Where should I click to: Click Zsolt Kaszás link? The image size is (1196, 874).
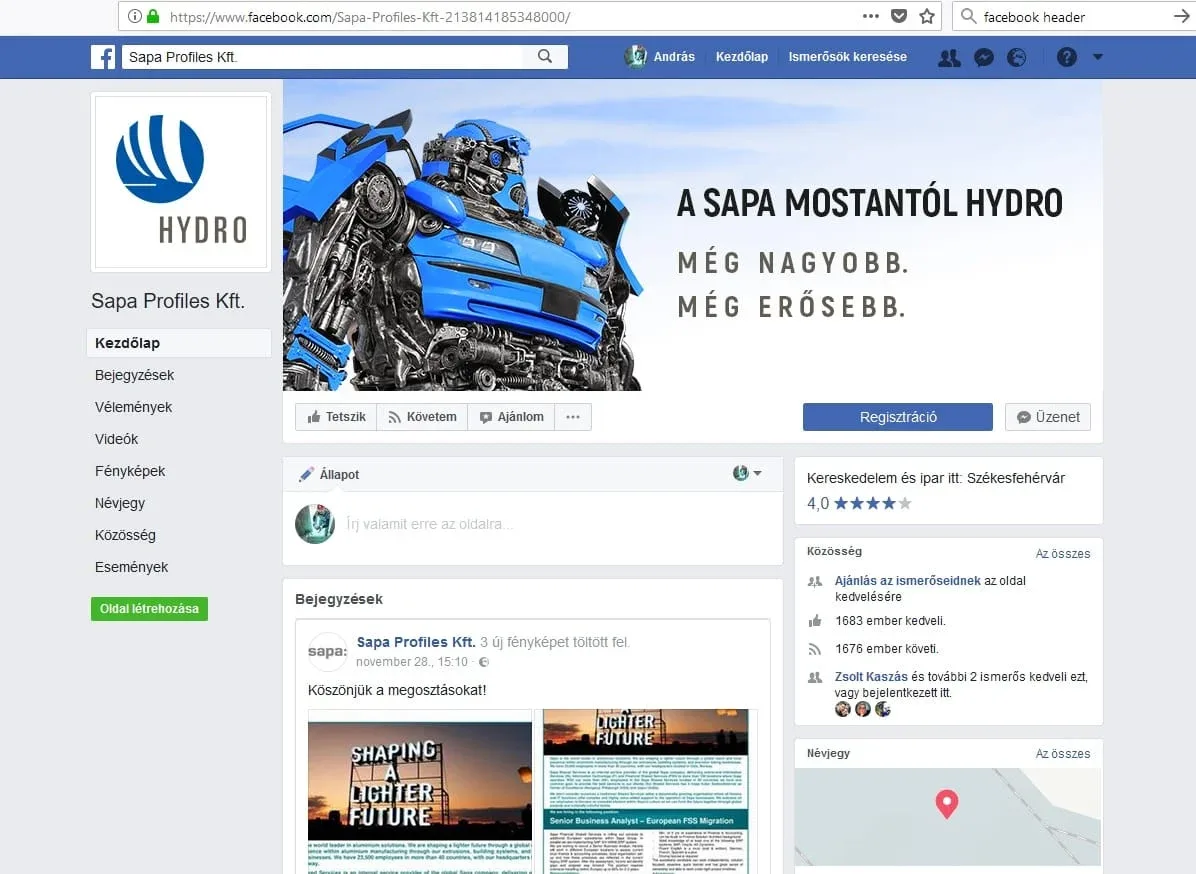click(871, 676)
